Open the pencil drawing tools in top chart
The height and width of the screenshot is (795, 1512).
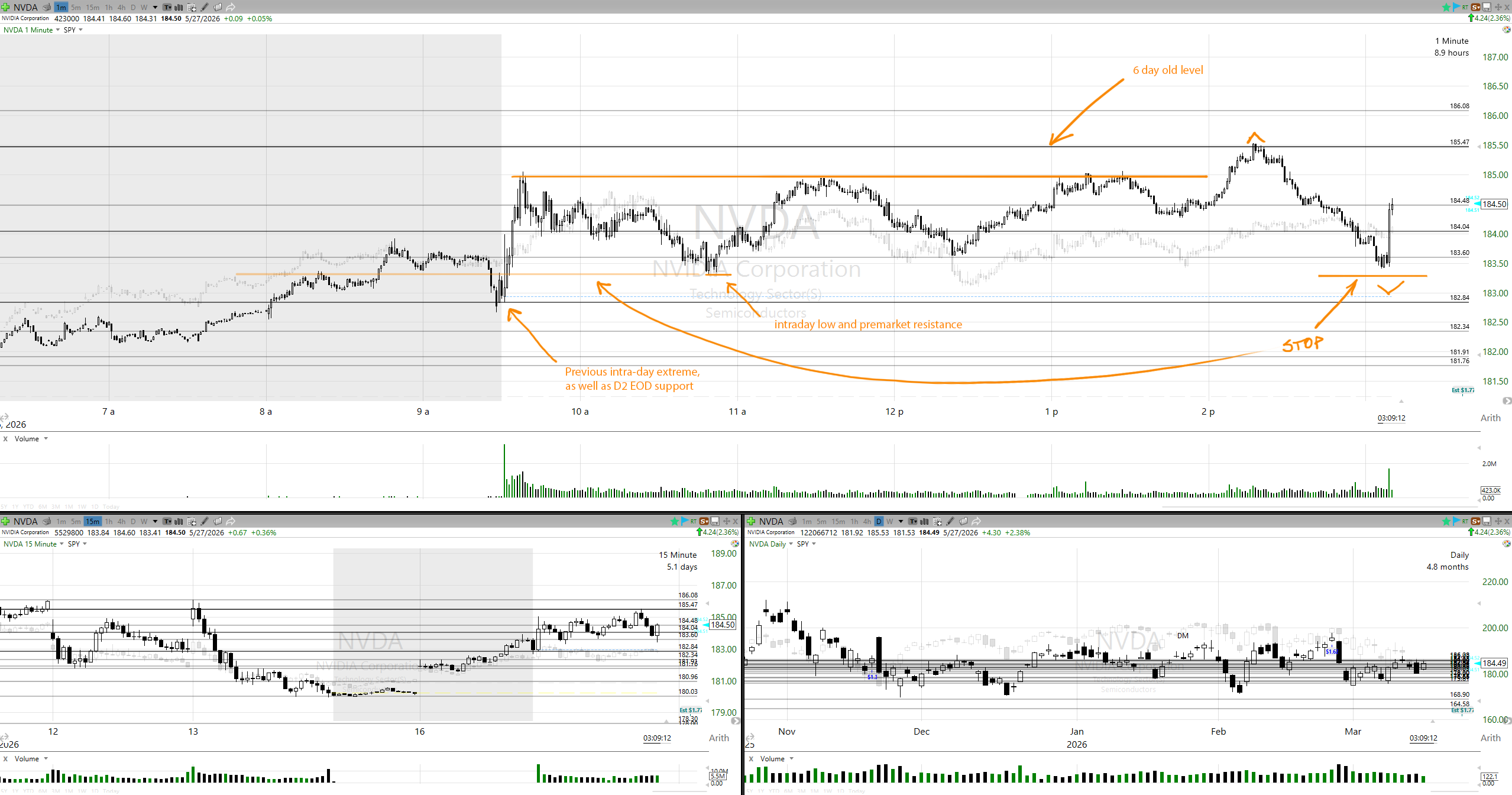(205, 7)
